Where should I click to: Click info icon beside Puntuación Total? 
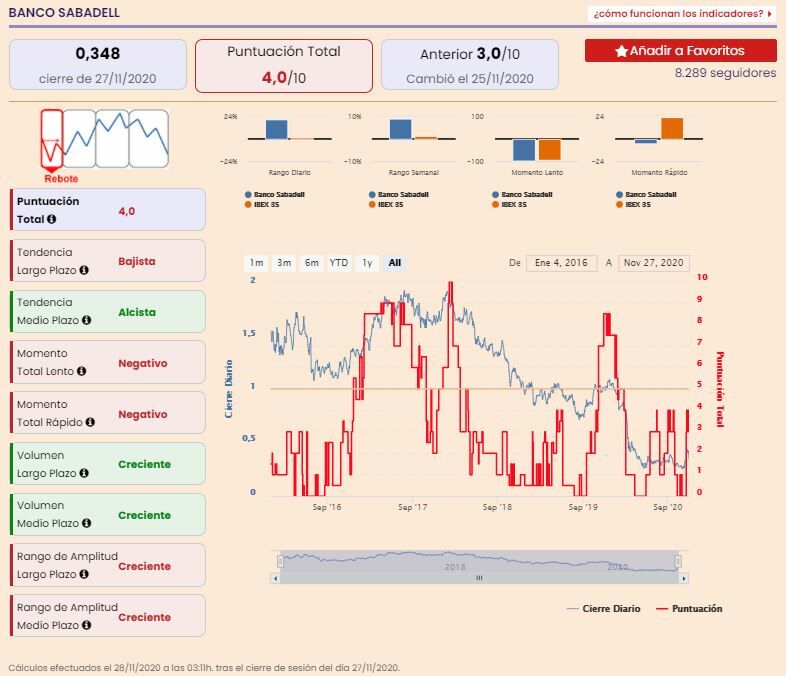point(51,219)
